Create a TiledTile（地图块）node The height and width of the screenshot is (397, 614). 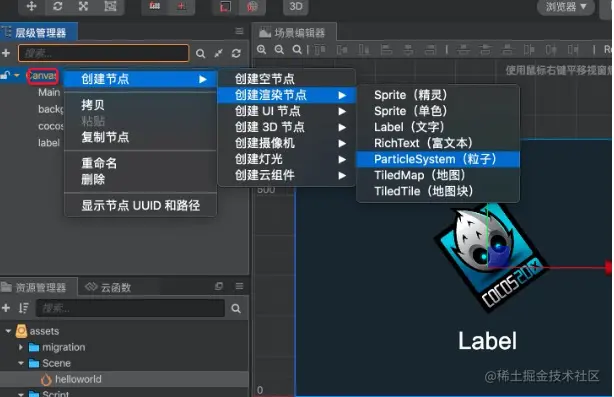pos(438,191)
